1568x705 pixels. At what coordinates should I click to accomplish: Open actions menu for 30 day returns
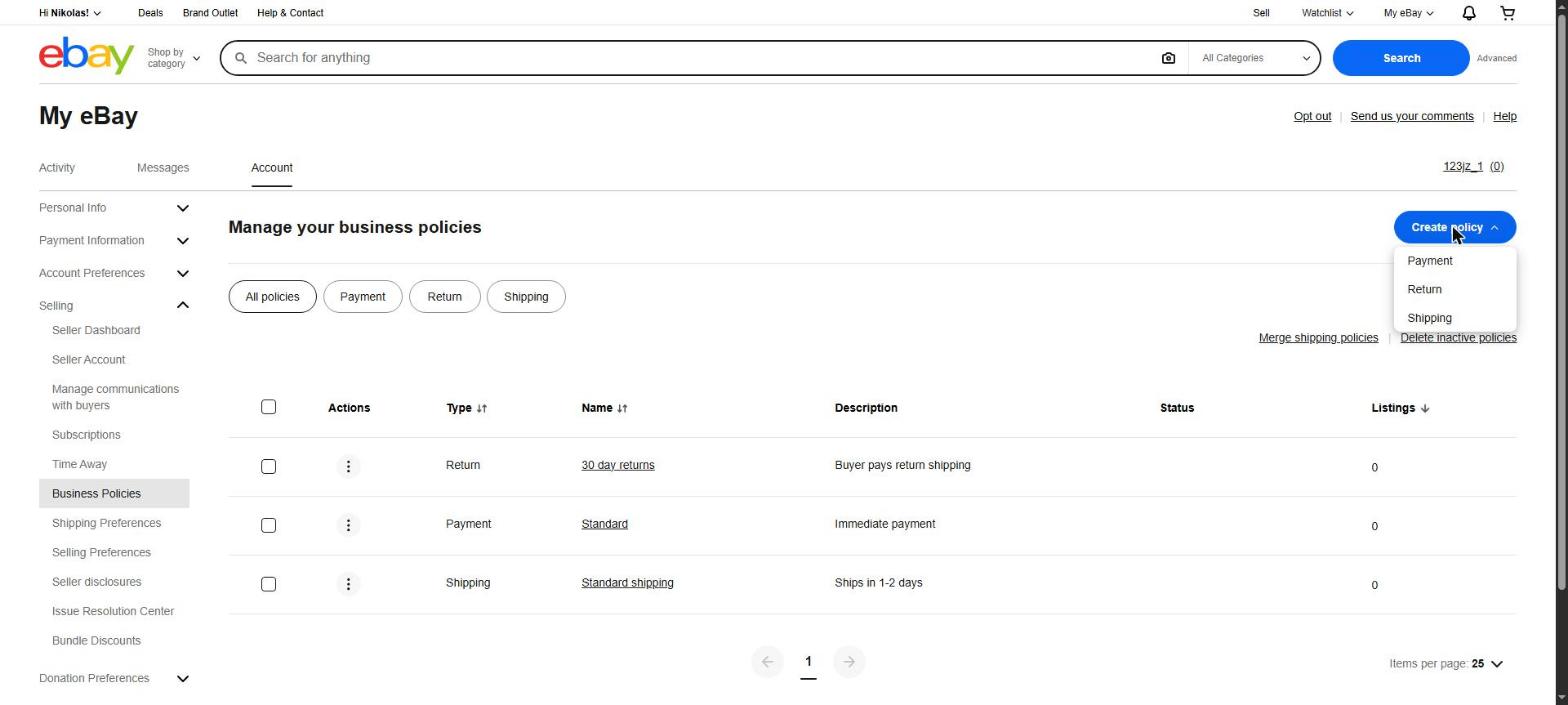click(x=348, y=466)
